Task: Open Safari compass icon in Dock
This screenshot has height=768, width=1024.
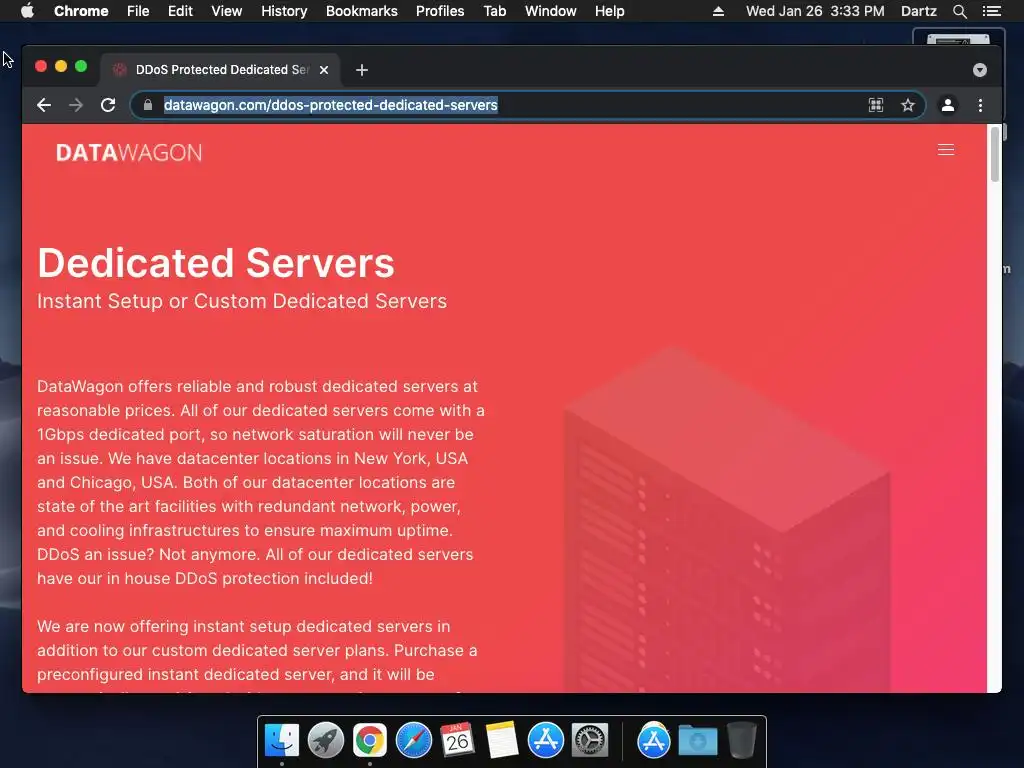Action: 413,741
